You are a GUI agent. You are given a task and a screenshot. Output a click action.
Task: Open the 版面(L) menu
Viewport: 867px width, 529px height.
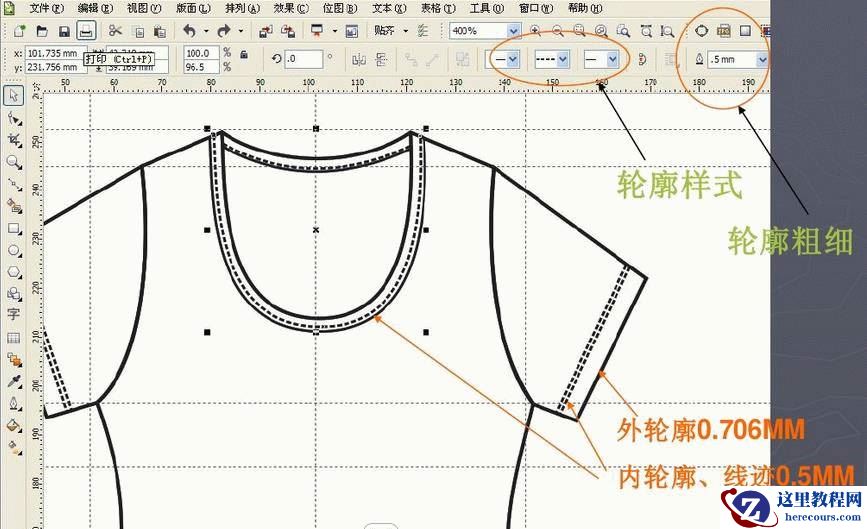point(193,8)
